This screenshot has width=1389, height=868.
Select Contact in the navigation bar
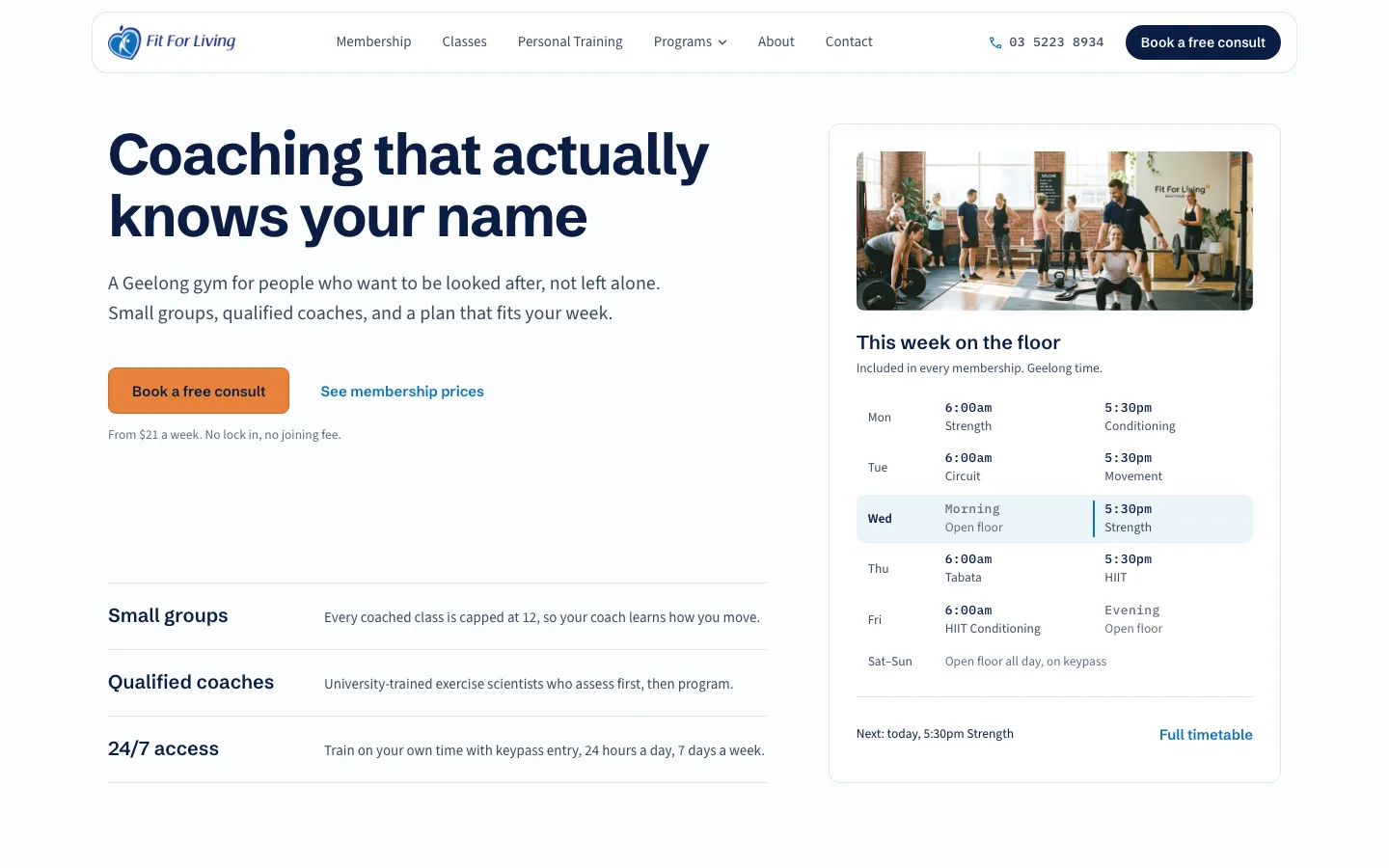pos(849,41)
